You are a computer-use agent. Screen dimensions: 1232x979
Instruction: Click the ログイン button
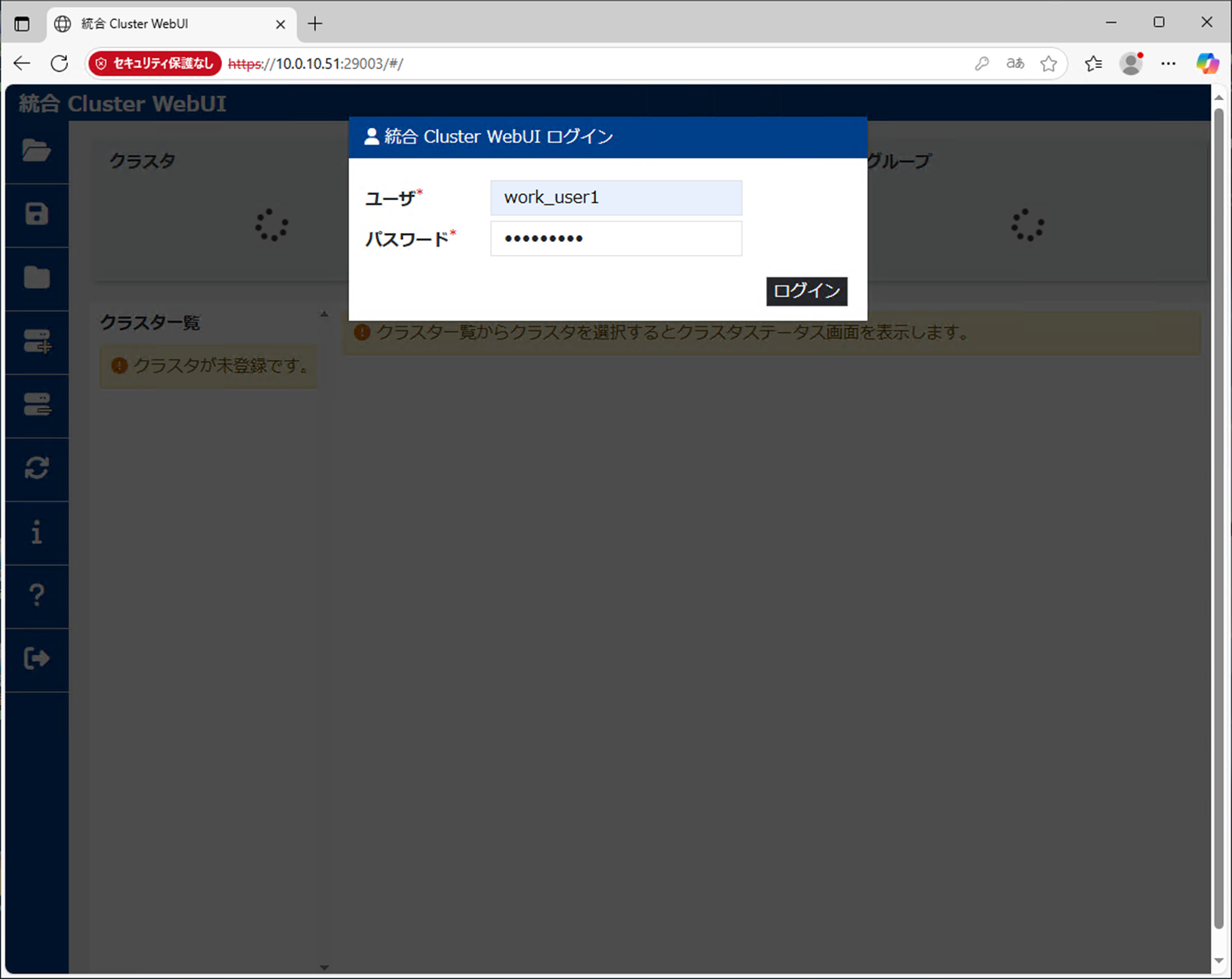click(807, 291)
